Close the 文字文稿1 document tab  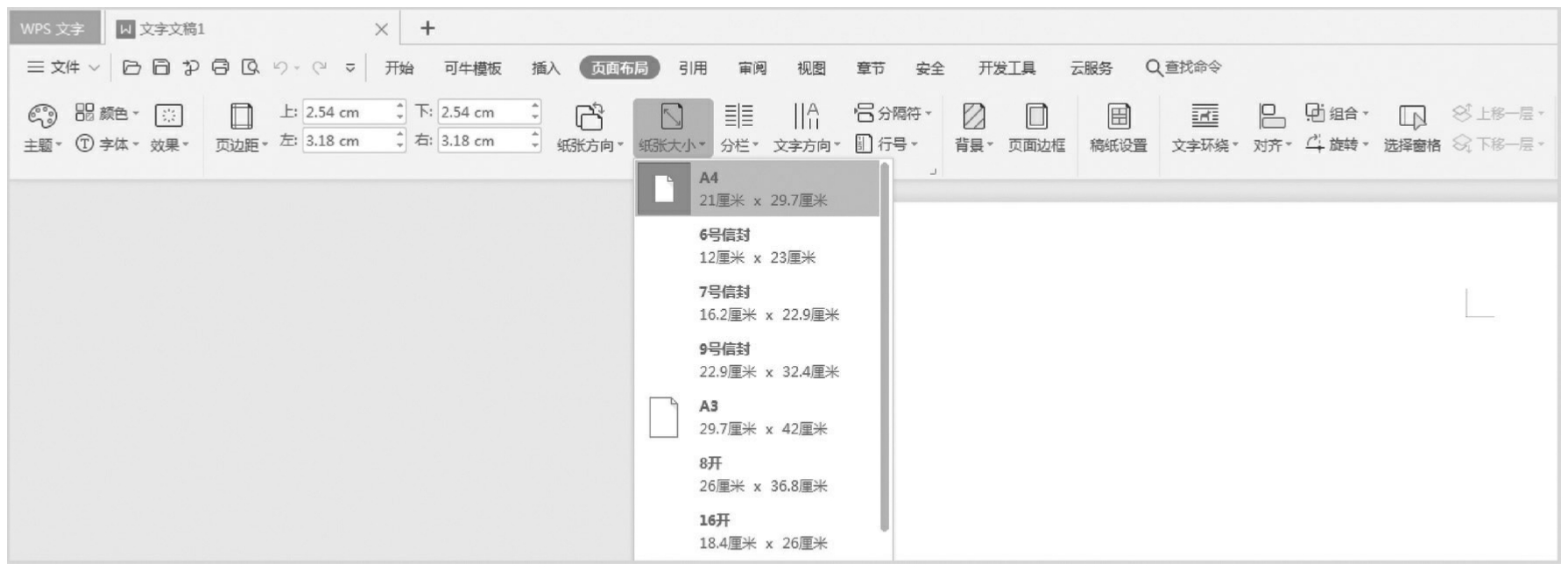click(x=381, y=30)
